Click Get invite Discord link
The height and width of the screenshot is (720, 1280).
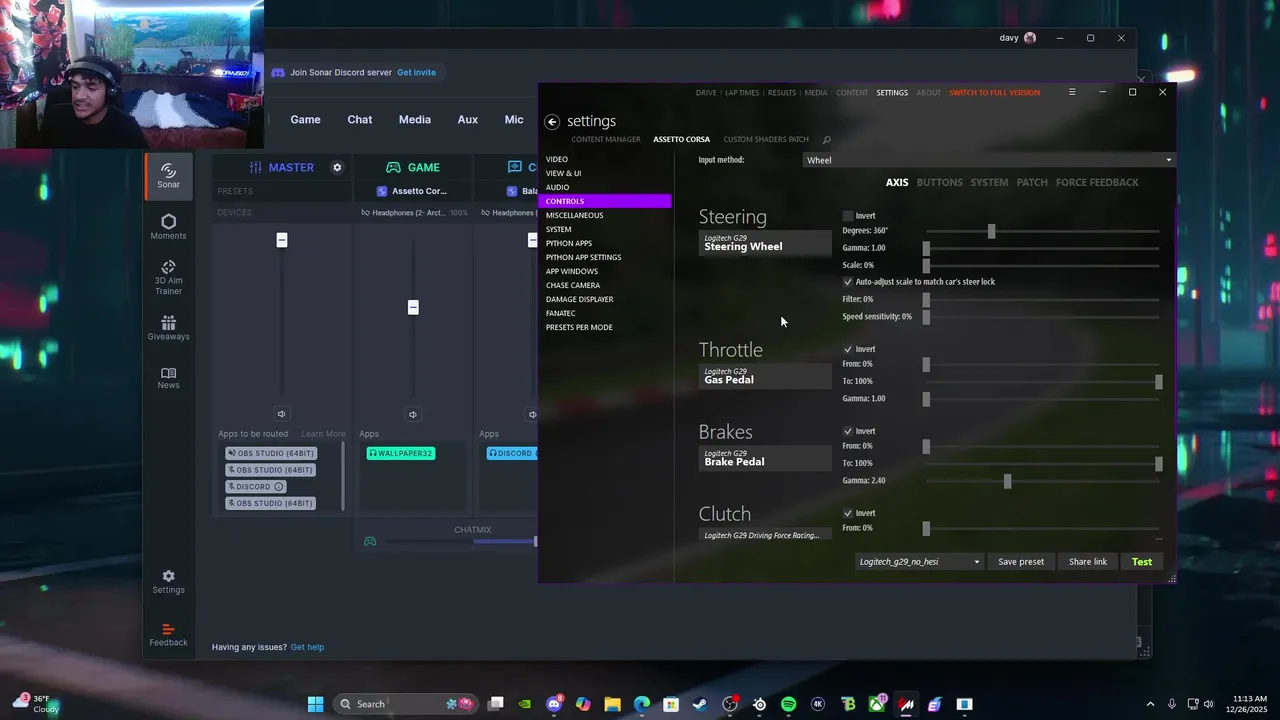pos(416,72)
